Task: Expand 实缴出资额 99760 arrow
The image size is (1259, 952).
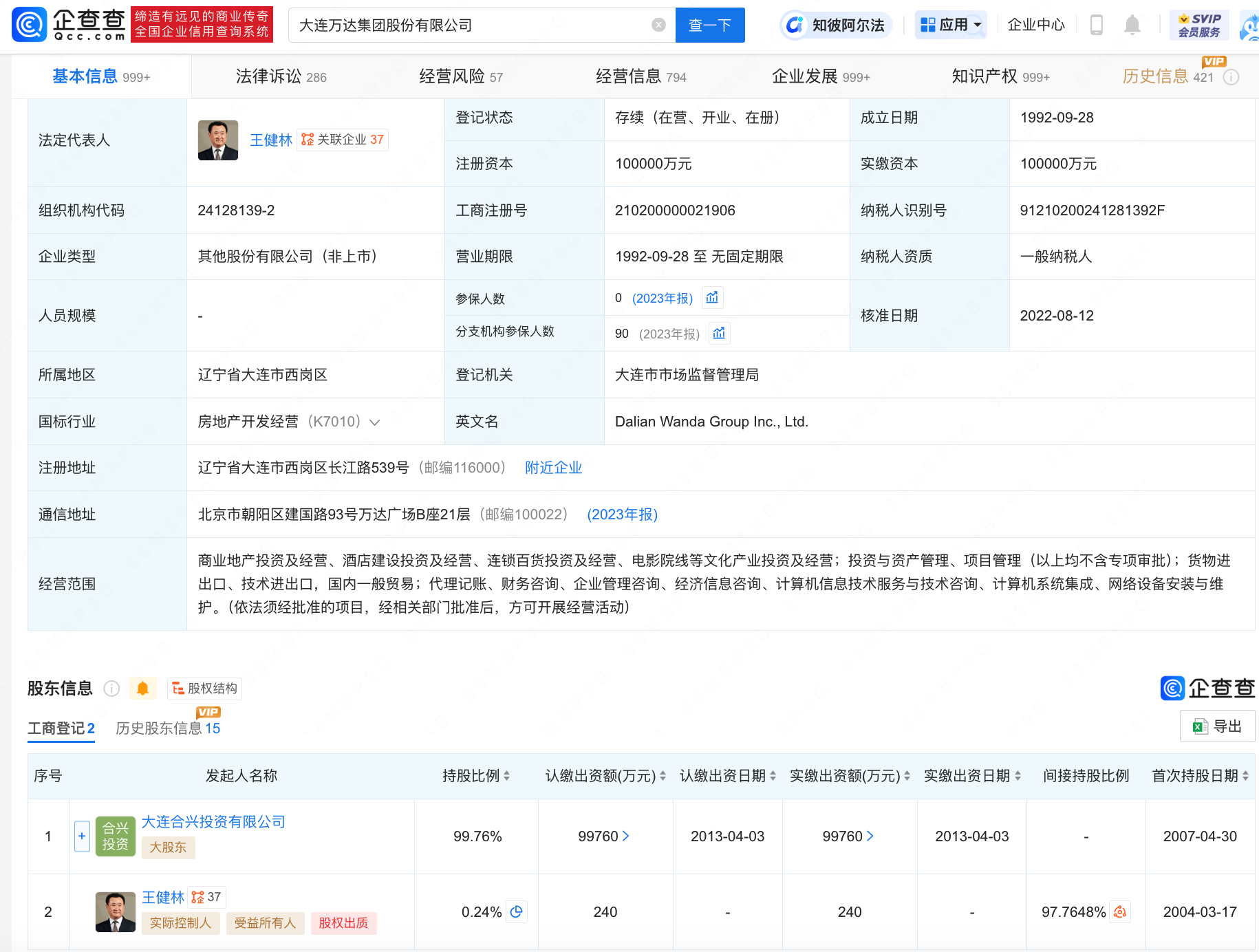Action: point(870,836)
